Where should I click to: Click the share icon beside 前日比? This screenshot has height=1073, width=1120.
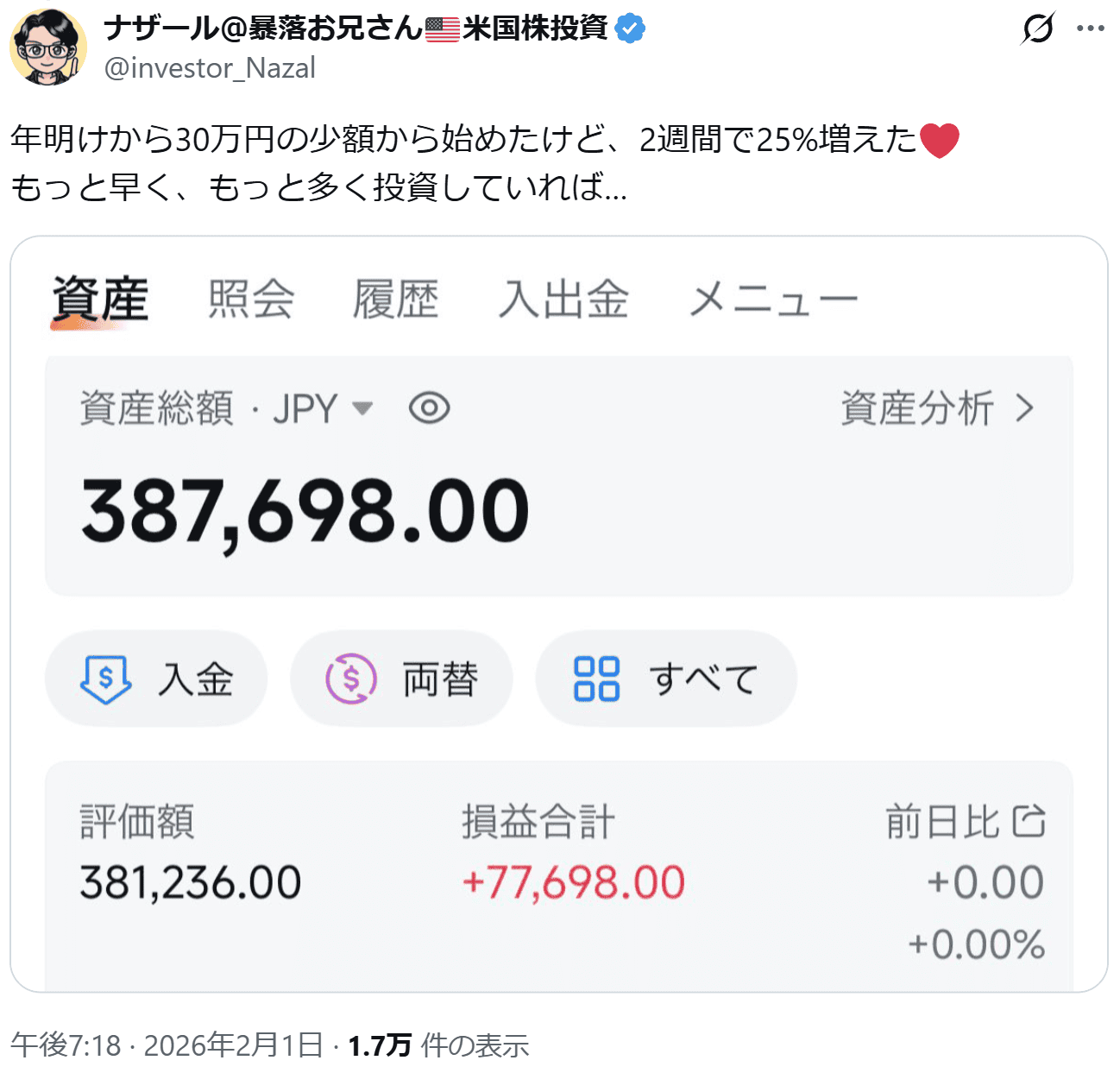click(1029, 821)
